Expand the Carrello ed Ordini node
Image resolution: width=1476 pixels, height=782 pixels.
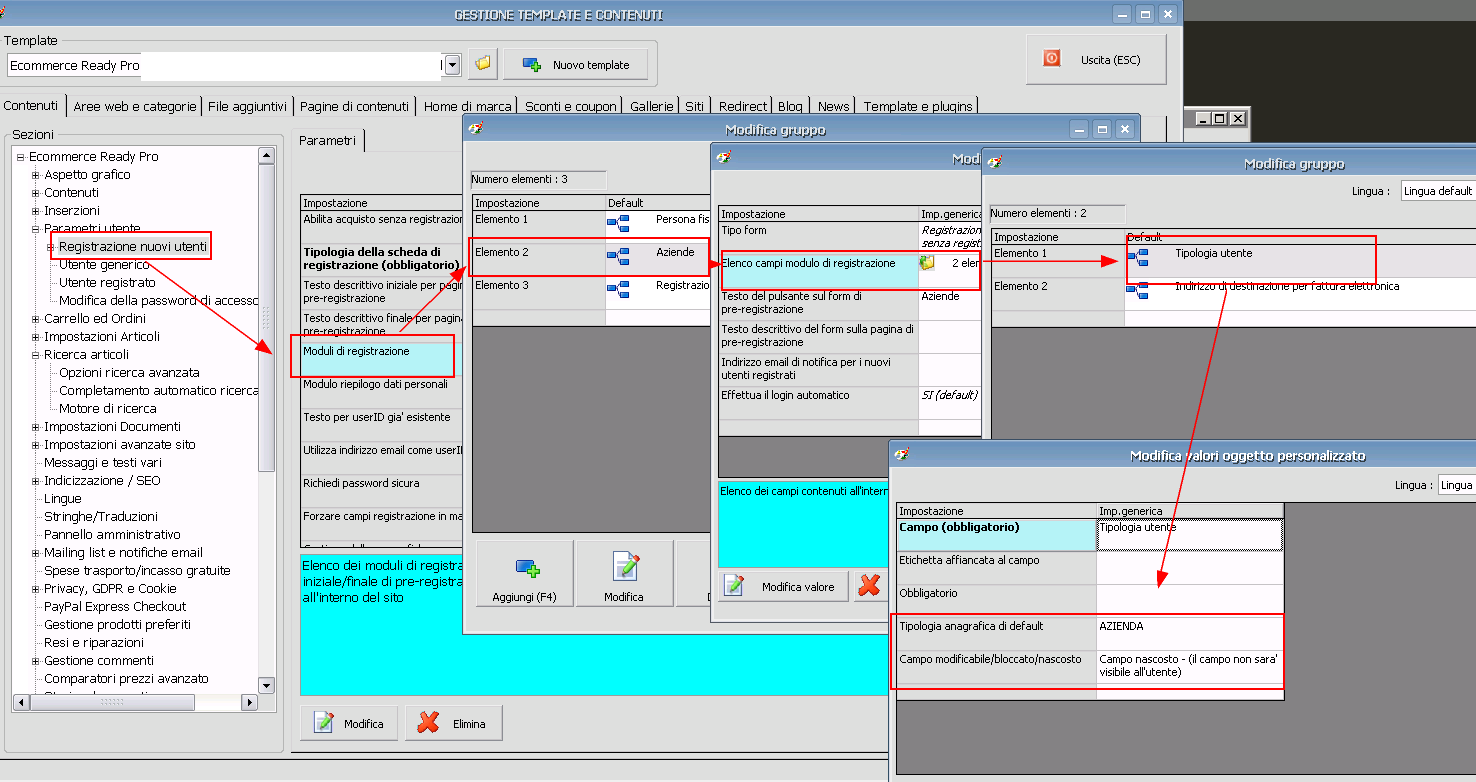point(36,319)
